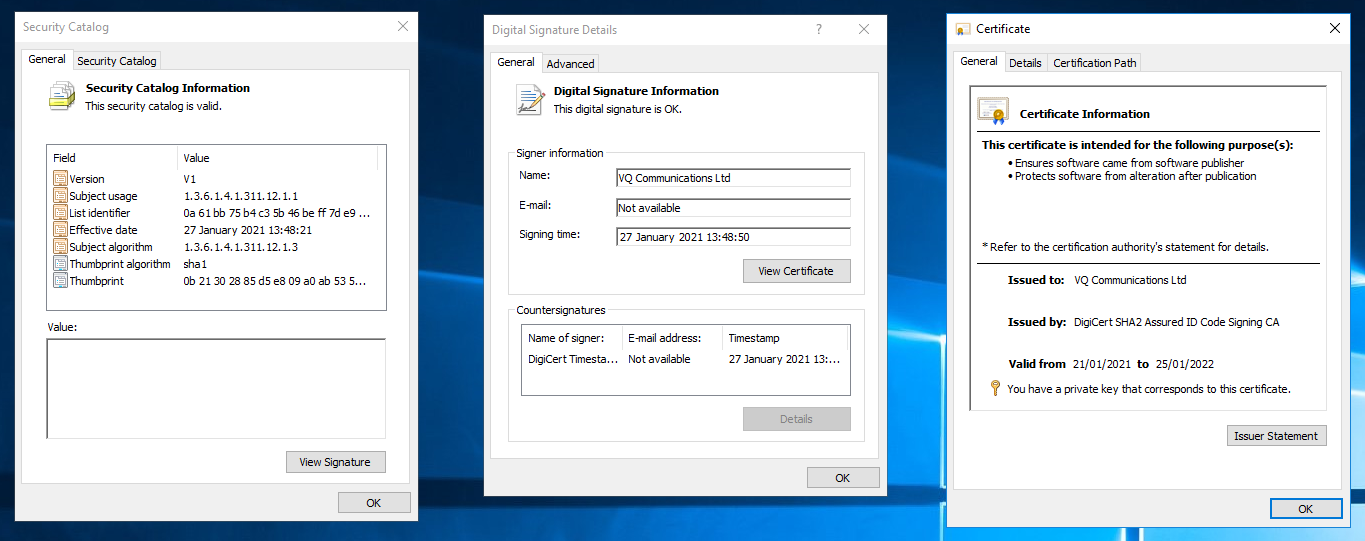
Task: Open the Details tab in Certificate
Action: point(1025,62)
